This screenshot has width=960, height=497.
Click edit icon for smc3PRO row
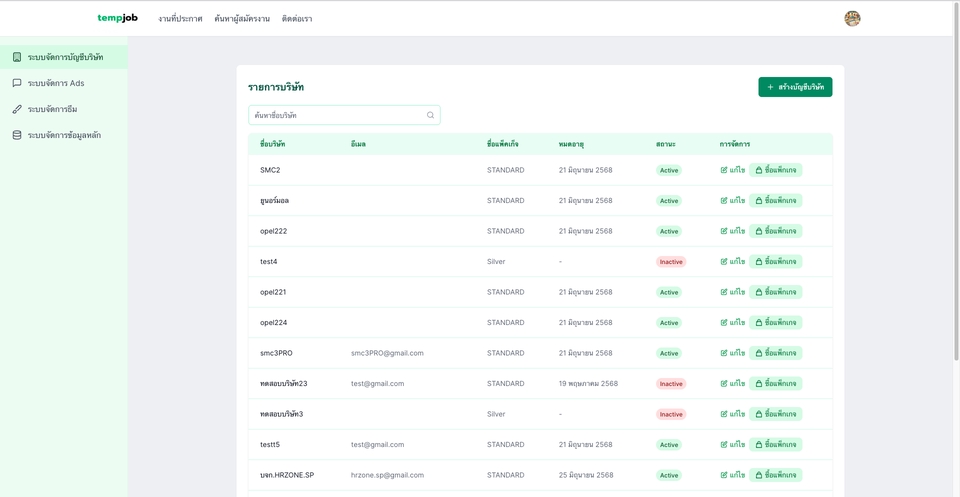coord(724,353)
